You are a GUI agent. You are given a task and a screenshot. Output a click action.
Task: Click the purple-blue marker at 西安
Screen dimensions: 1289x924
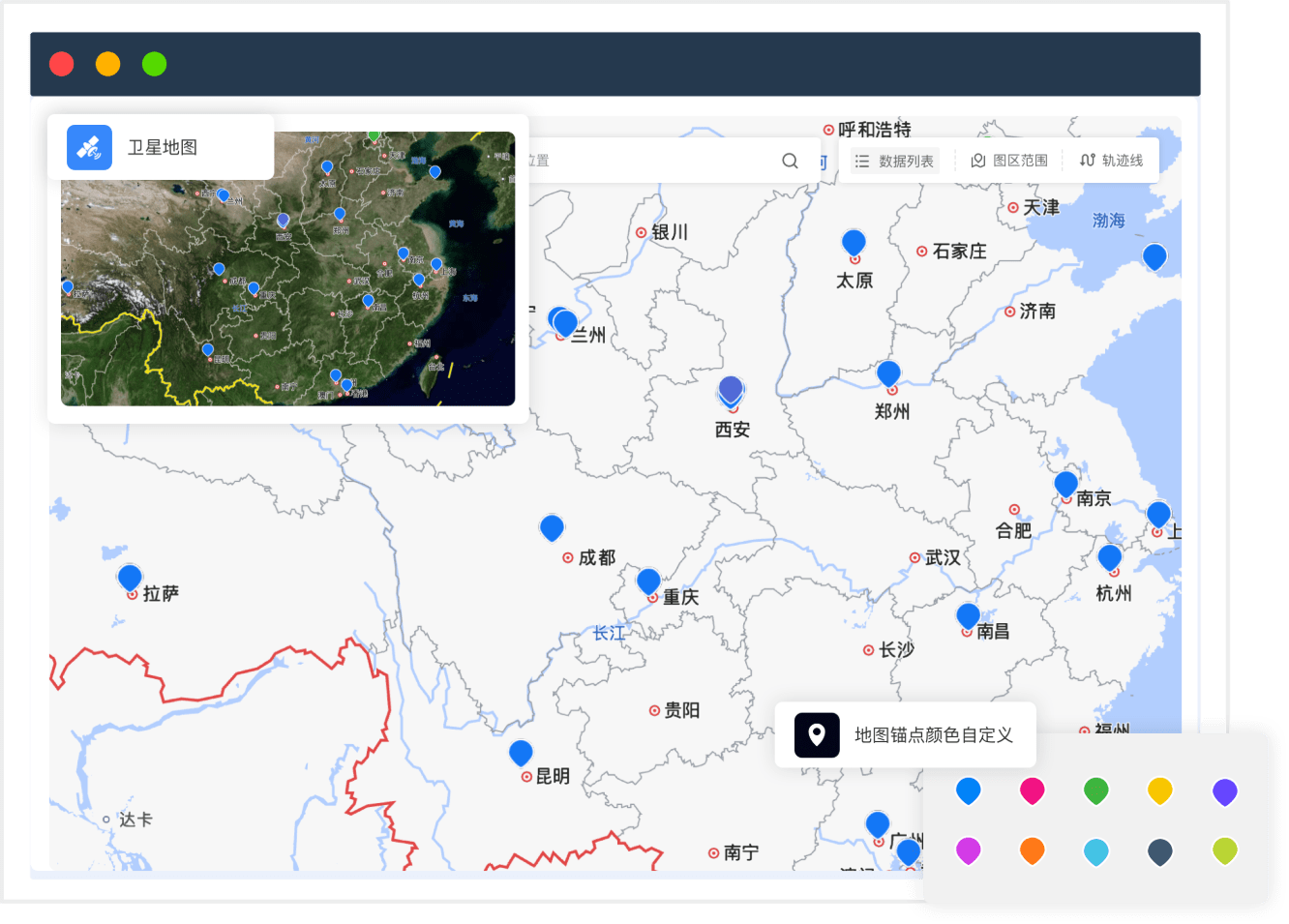point(731,390)
